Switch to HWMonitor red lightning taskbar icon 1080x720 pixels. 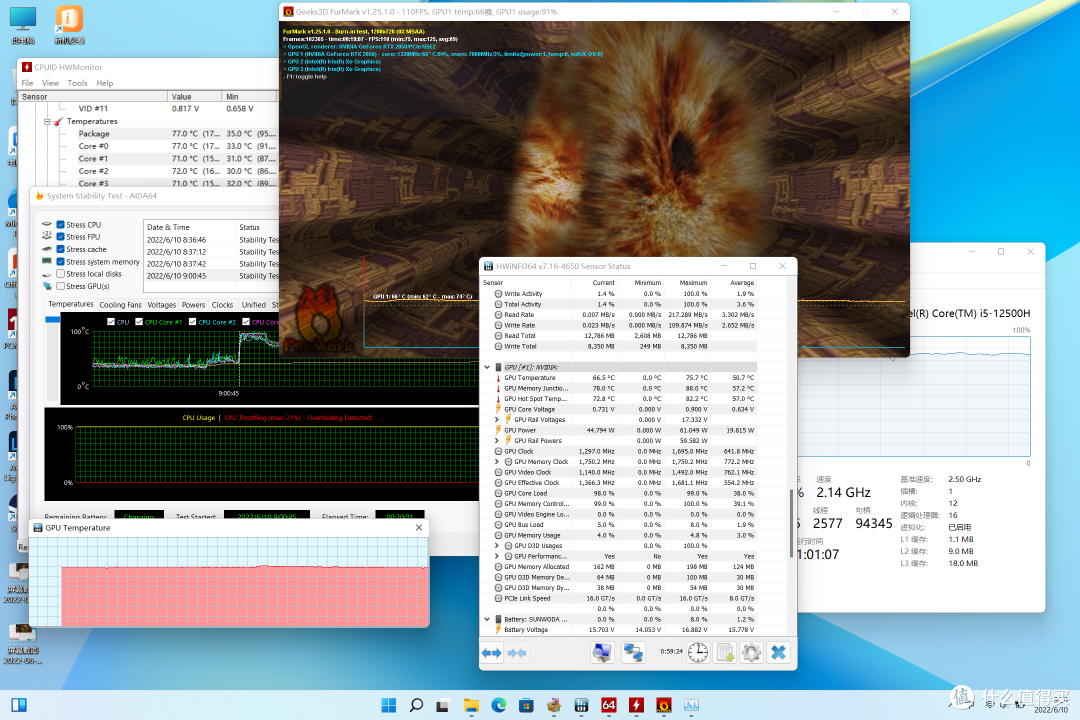(x=636, y=705)
